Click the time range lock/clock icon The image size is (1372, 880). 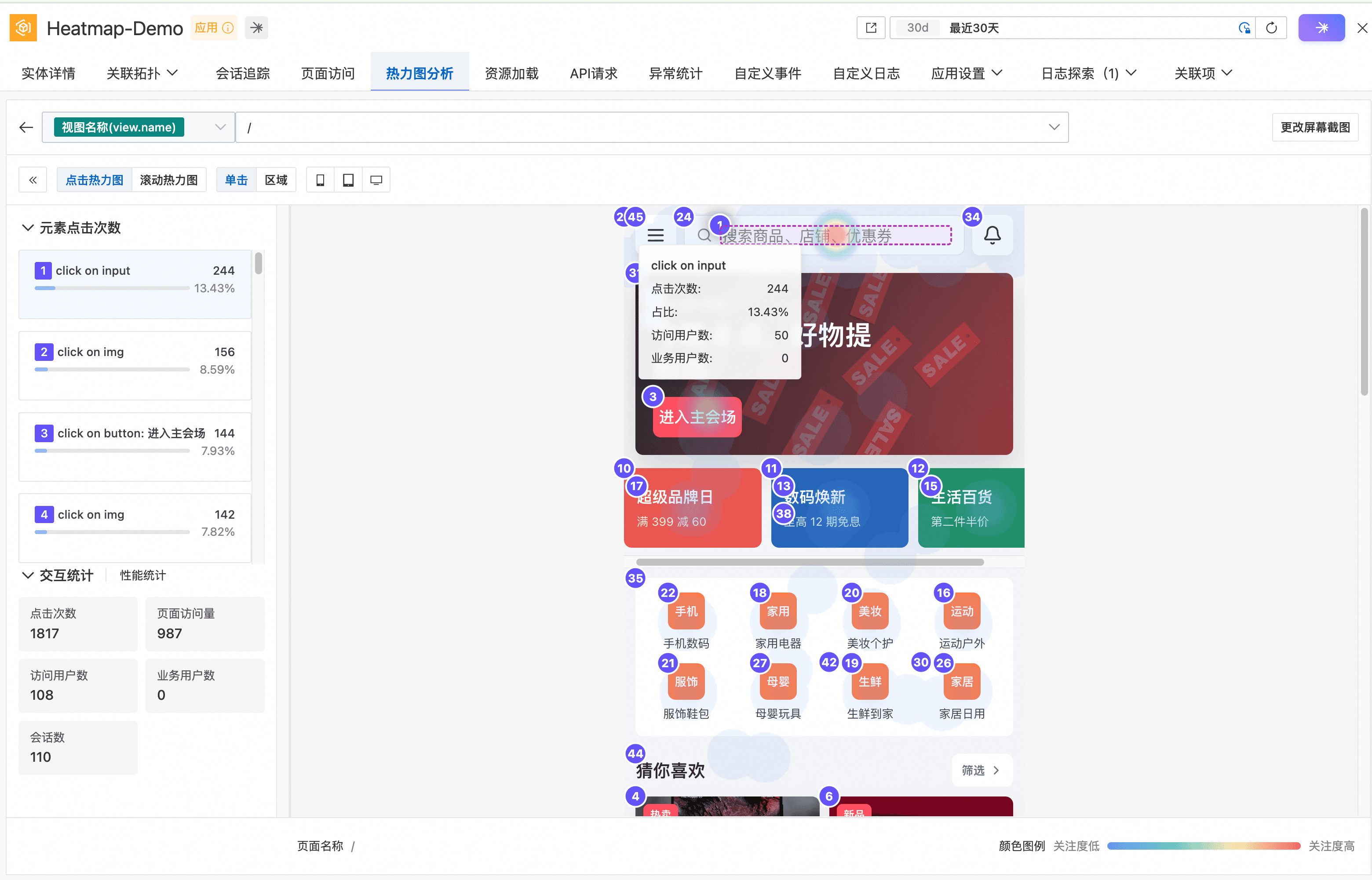click(1244, 28)
